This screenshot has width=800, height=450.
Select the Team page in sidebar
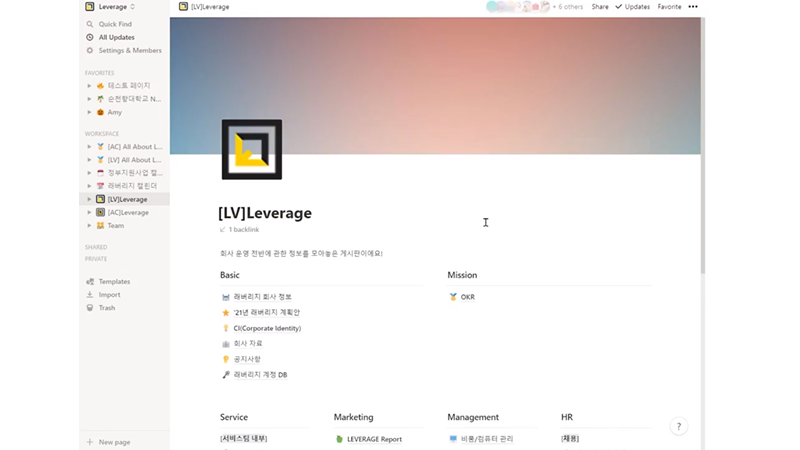coord(116,226)
